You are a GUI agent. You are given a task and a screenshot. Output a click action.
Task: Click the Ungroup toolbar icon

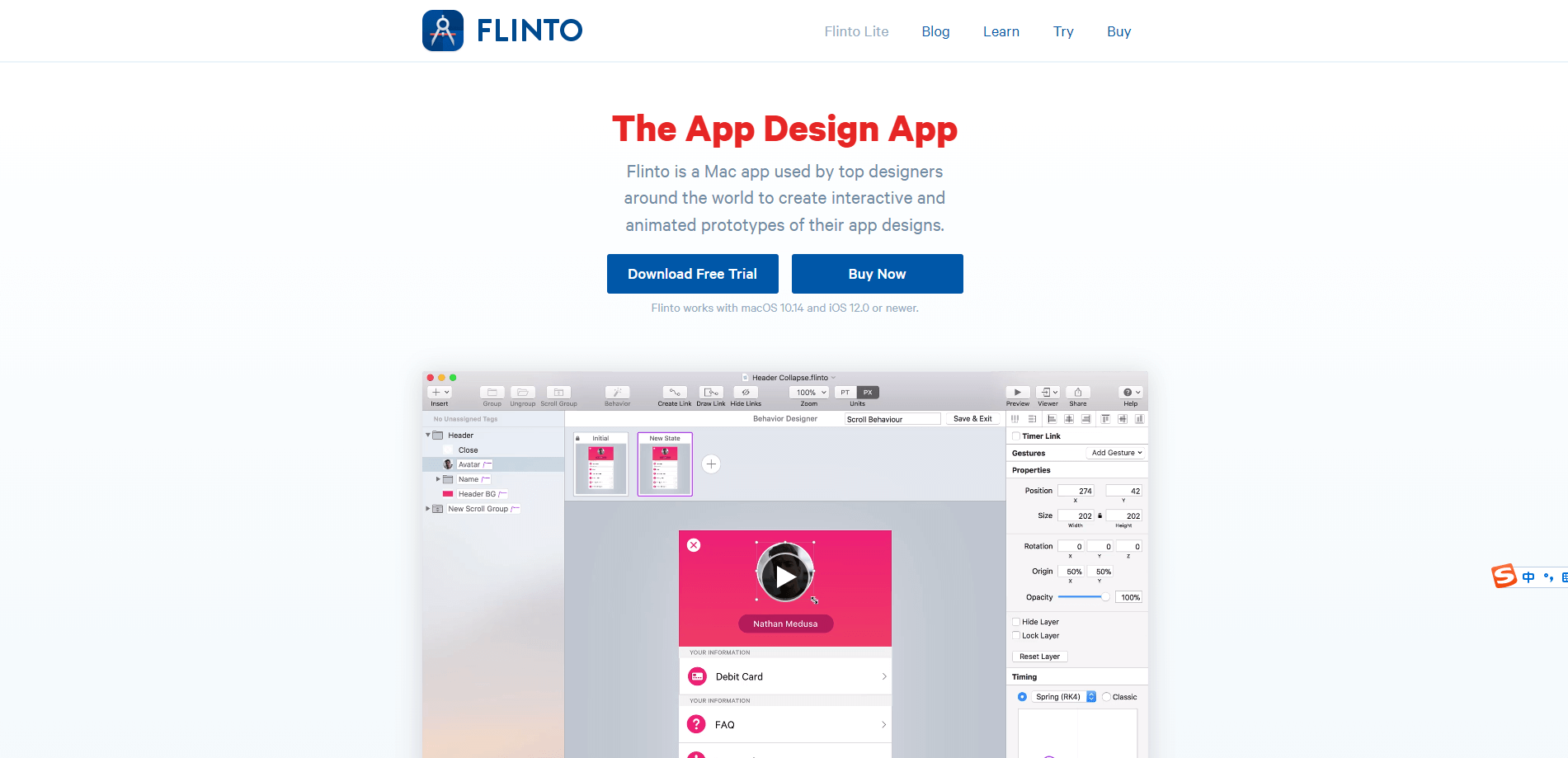[x=523, y=393]
